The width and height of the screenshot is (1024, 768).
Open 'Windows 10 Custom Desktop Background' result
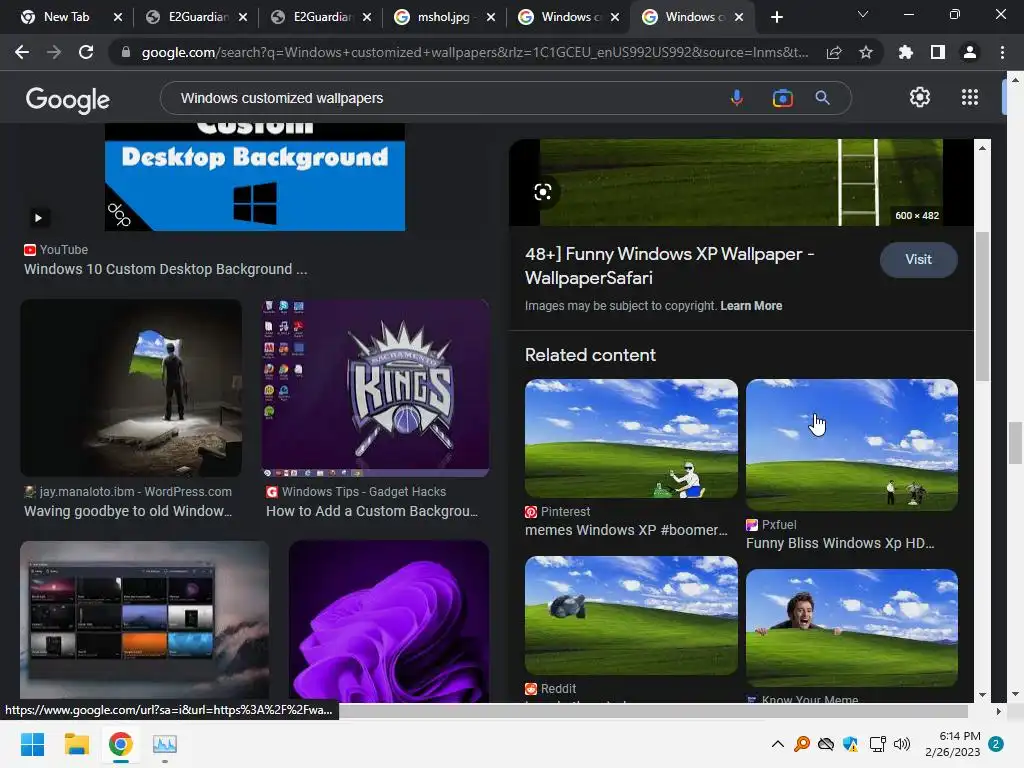[x=165, y=269]
